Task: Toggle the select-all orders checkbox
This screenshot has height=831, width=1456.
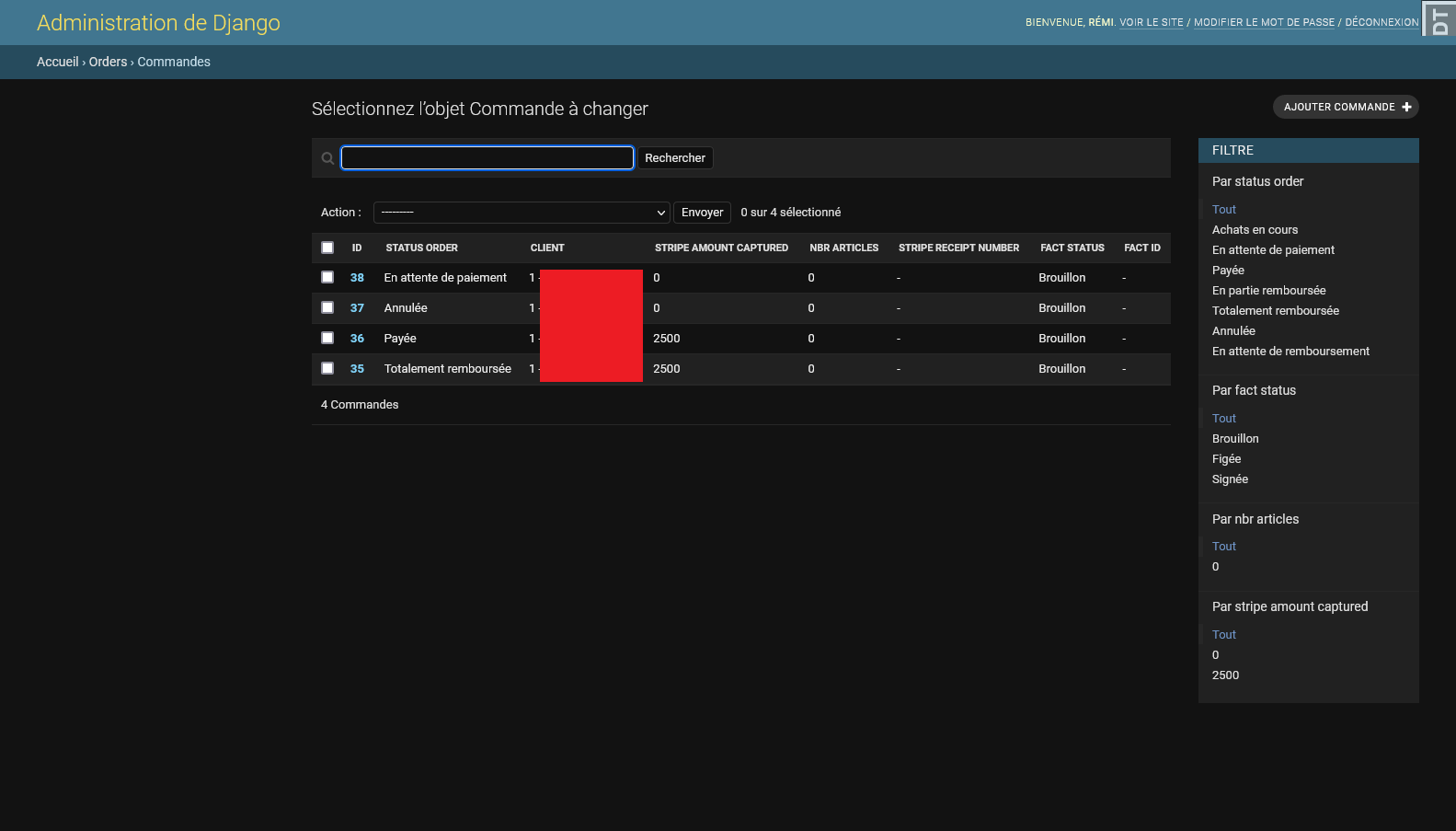Action: click(x=327, y=248)
